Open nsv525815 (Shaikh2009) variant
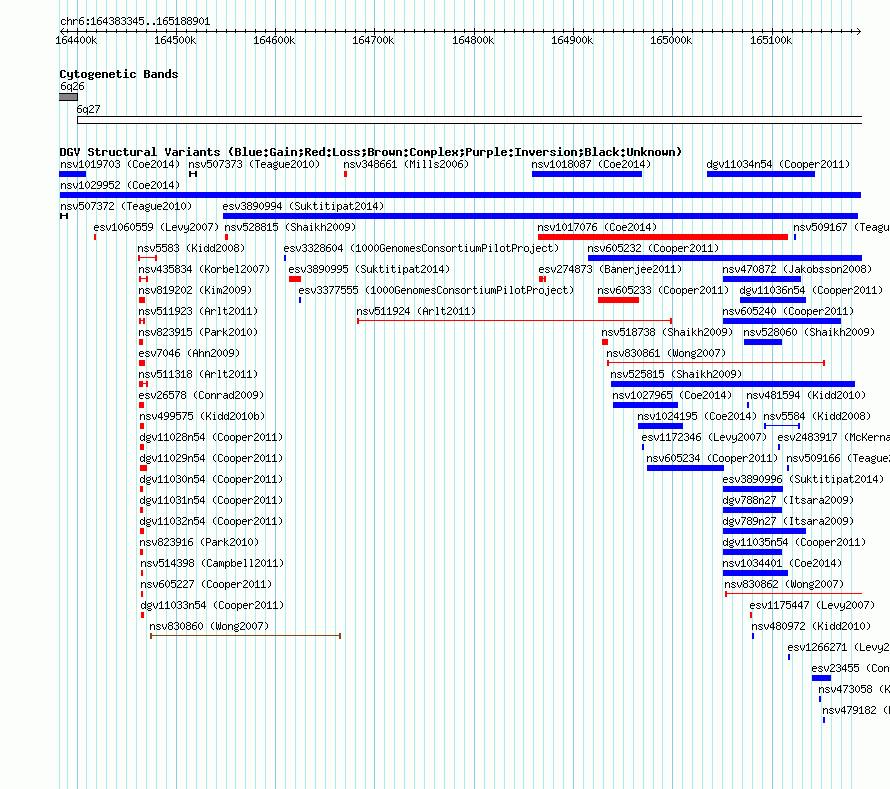Viewport: 890px width, 789px height. click(x=676, y=374)
